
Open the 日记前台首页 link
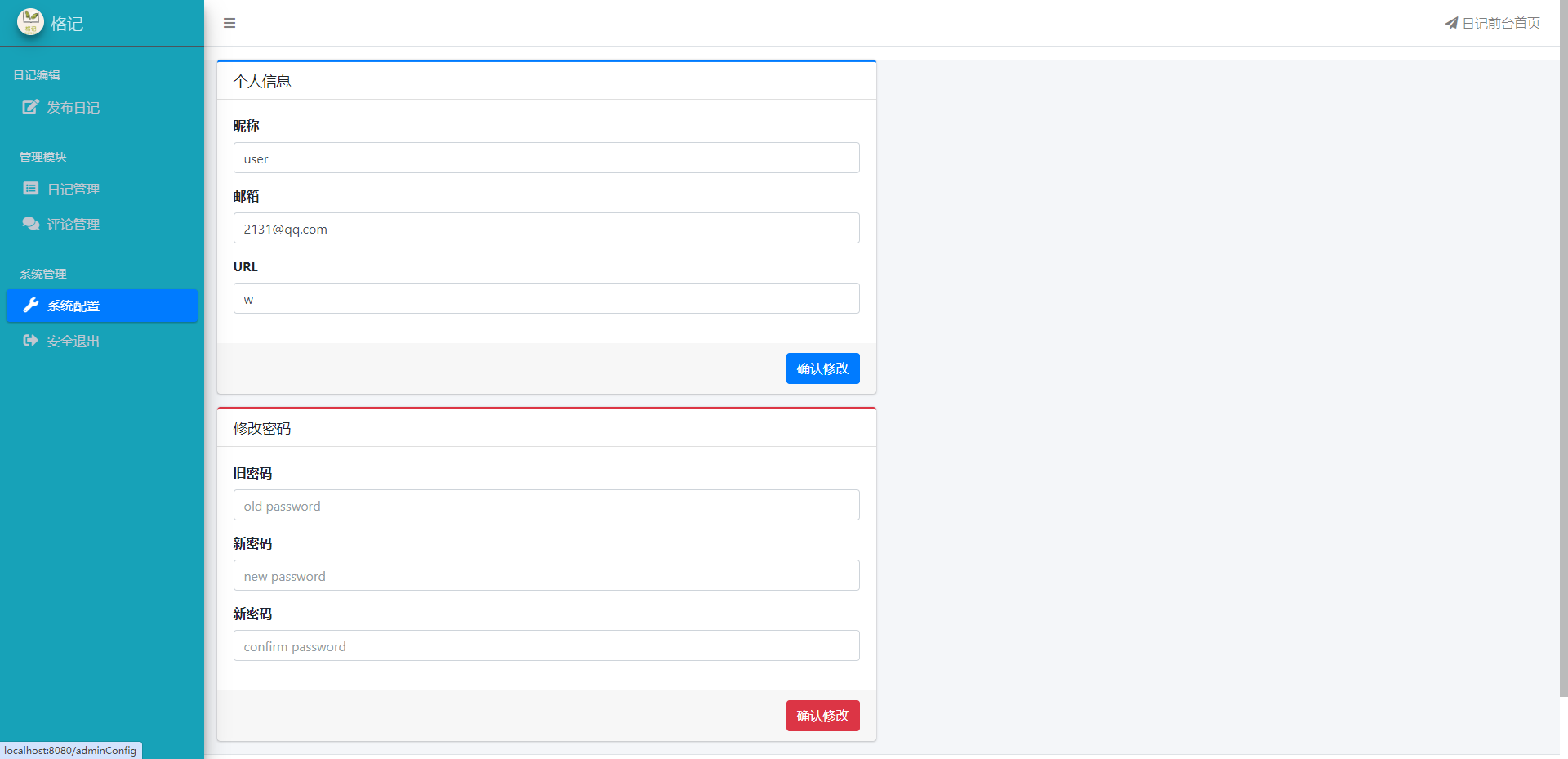(1501, 23)
